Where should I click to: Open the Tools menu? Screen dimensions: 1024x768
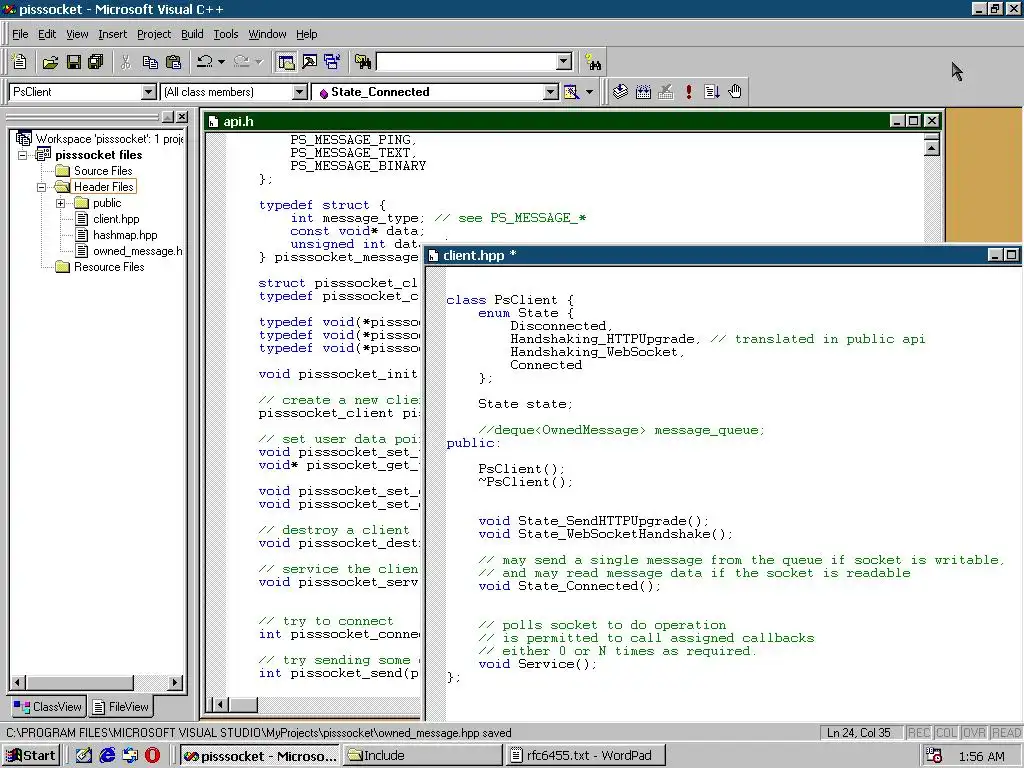tap(226, 34)
